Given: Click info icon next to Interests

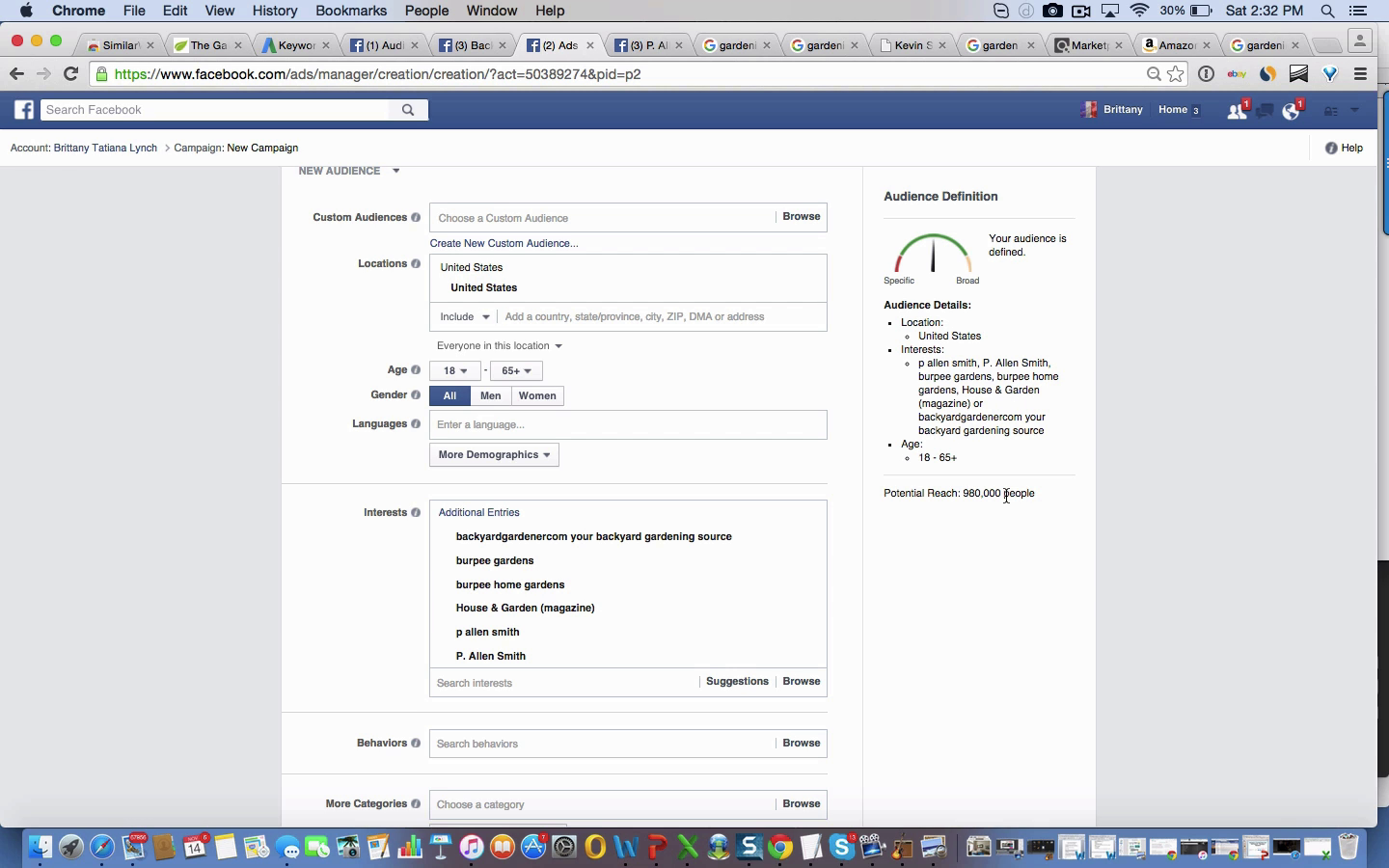Looking at the screenshot, I should click(x=416, y=513).
